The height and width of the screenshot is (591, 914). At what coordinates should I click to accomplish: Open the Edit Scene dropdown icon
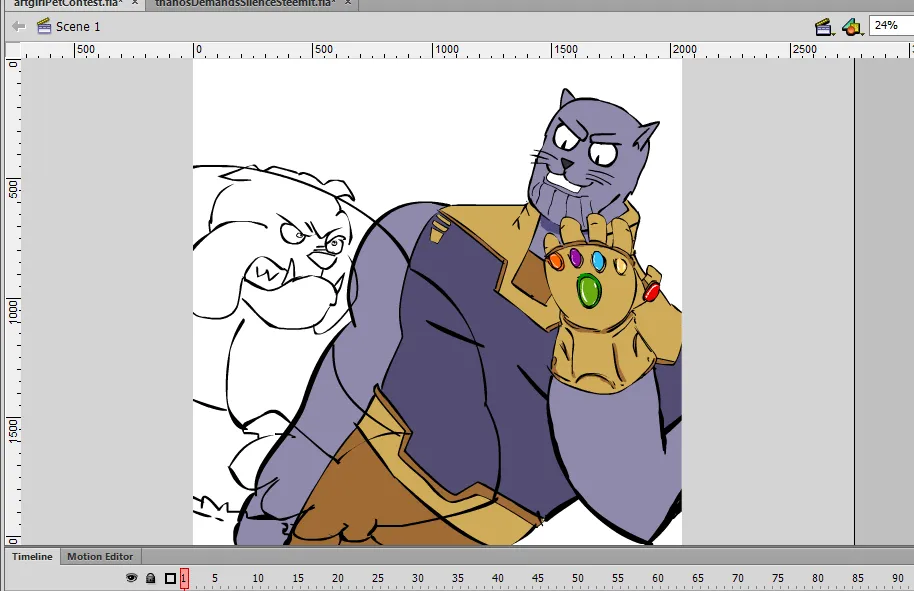click(824, 27)
